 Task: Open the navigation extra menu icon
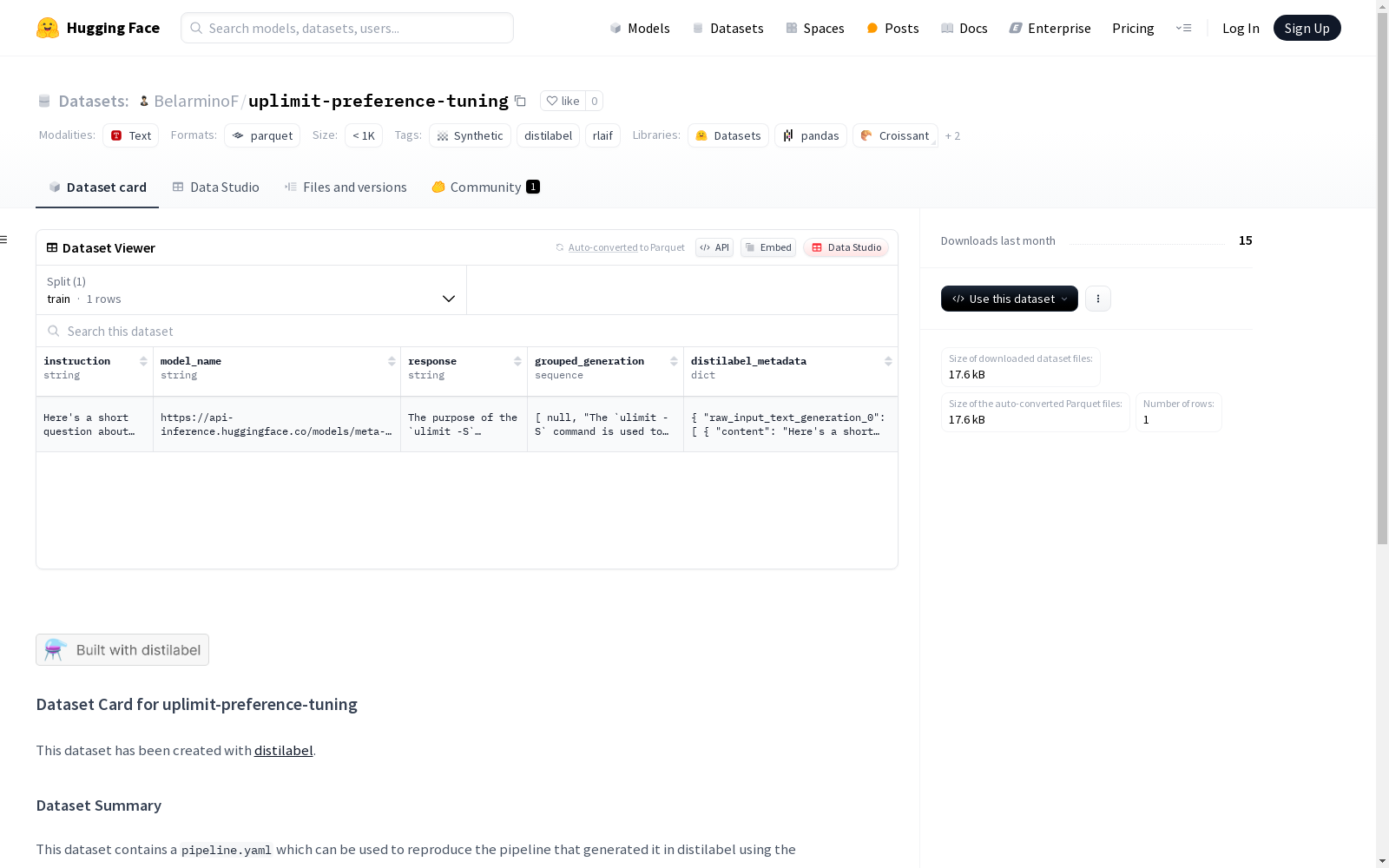click(x=1183, y=28)
